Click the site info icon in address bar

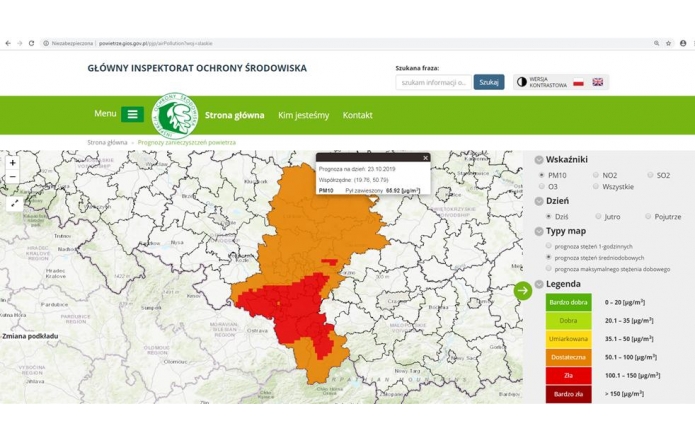point(46,43)
